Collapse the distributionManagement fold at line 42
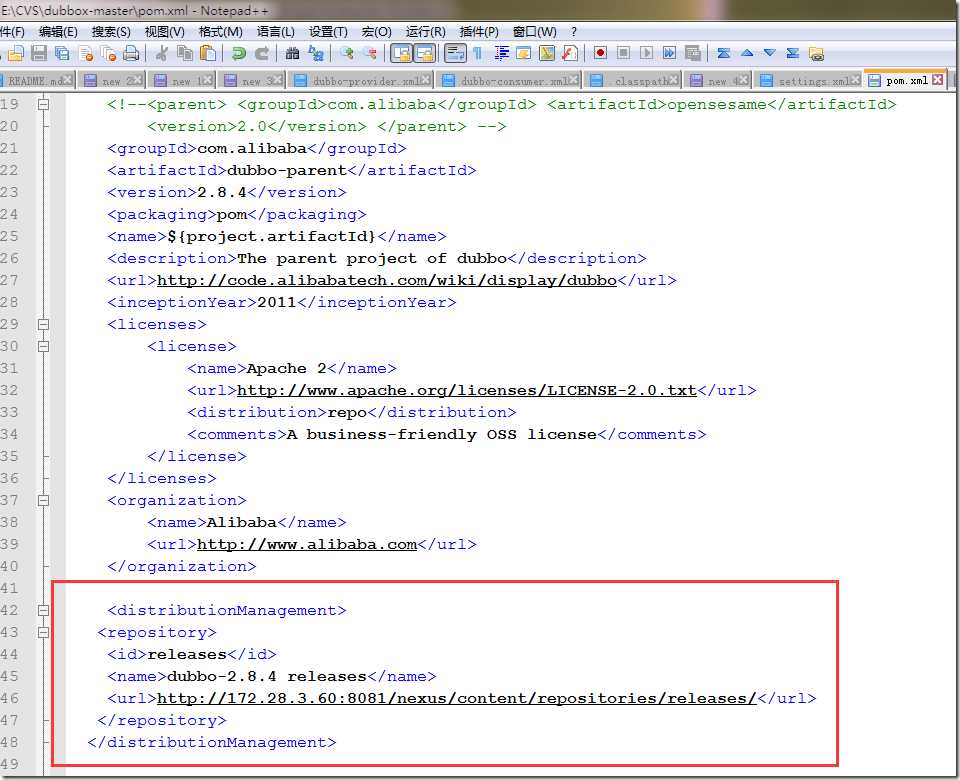Screen dimensions: 960x780 click(43, 610)
